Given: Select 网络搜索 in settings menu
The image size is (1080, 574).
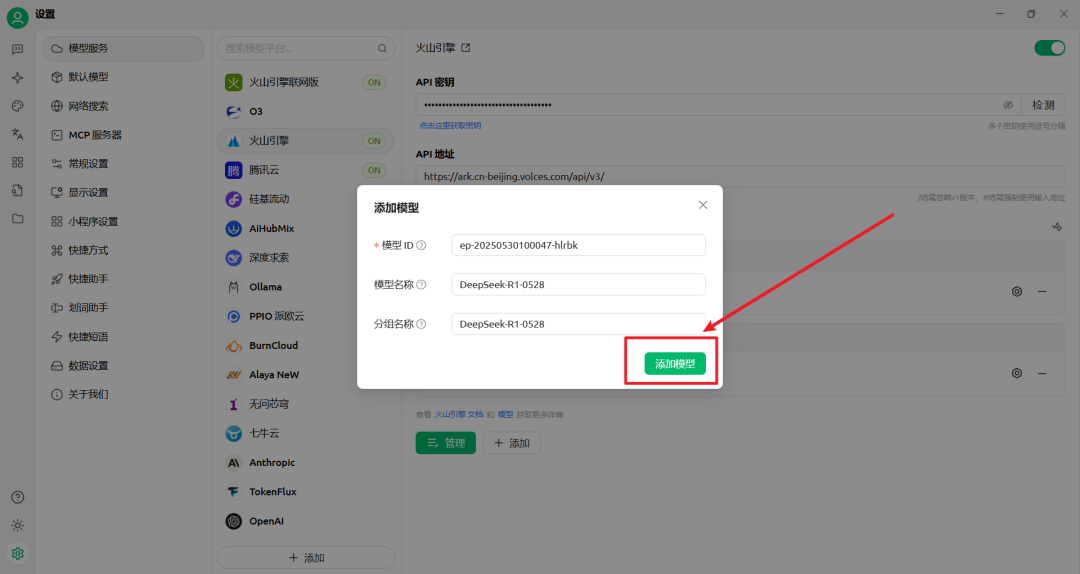Looking at the screenshot, I should pyautogui.click(x=123, y=106).
